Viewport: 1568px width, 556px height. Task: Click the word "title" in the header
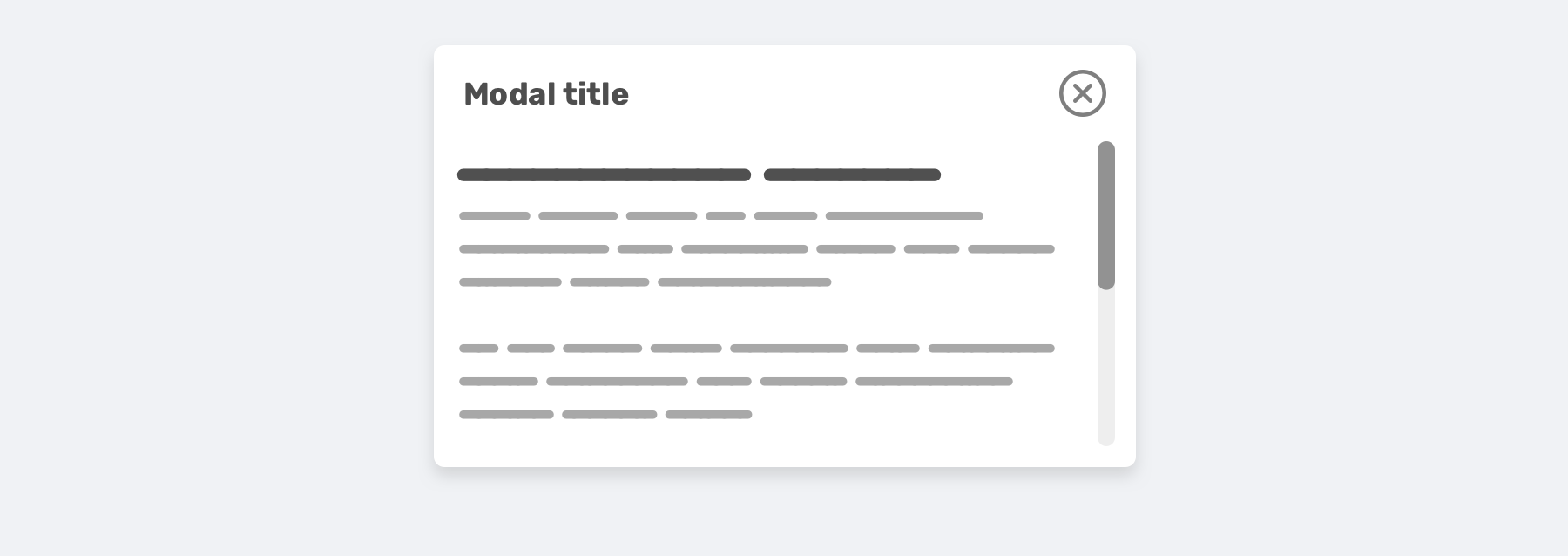pyautogui.click(x=596, y=94)
